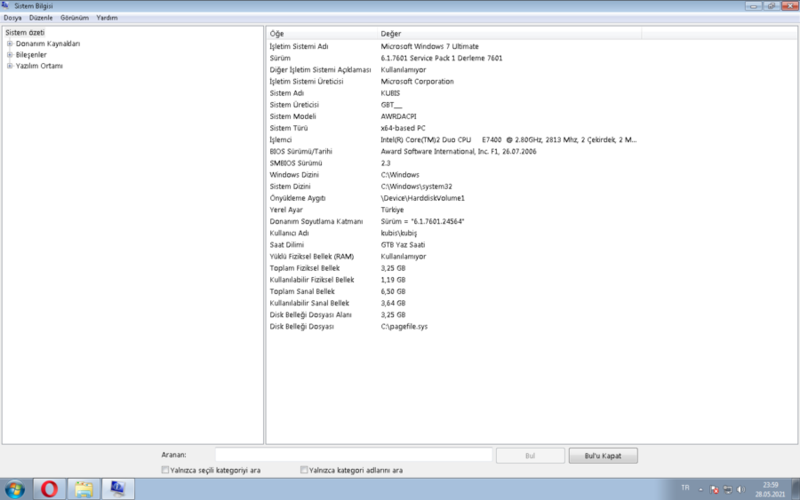Click the 'Microsoft Corporation' value
This screenshot has width=800, height=500.
tap(417, 82)
